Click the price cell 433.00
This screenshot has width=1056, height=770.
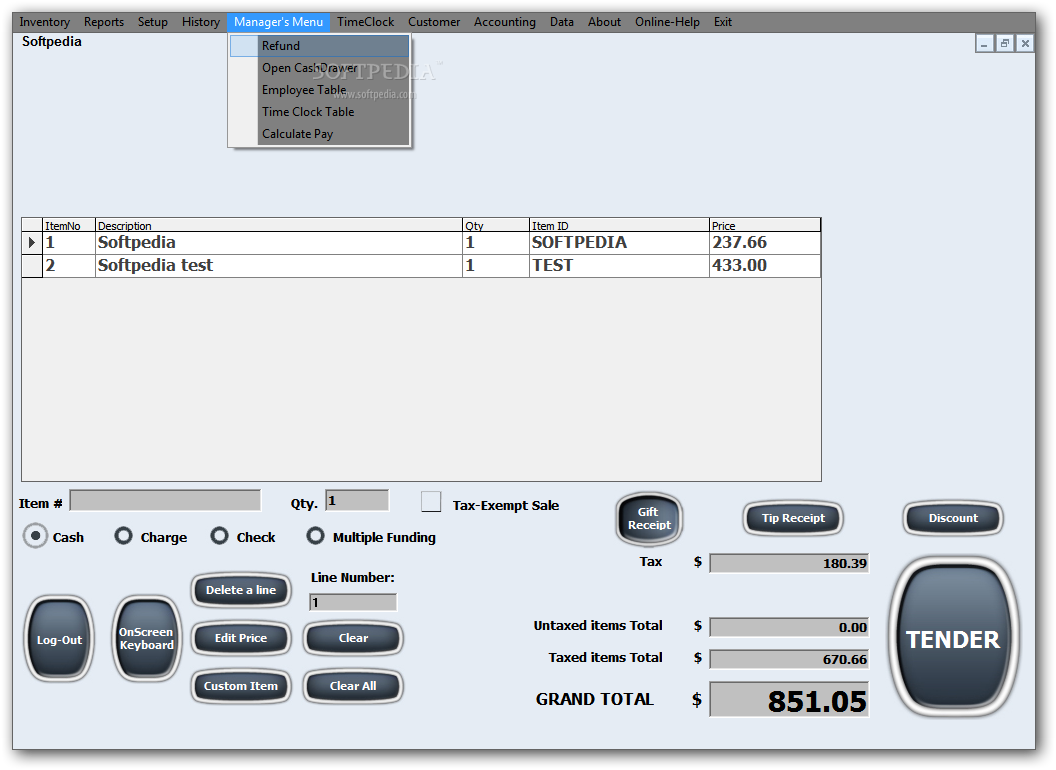pyautogui.click(x=764, y=265)
